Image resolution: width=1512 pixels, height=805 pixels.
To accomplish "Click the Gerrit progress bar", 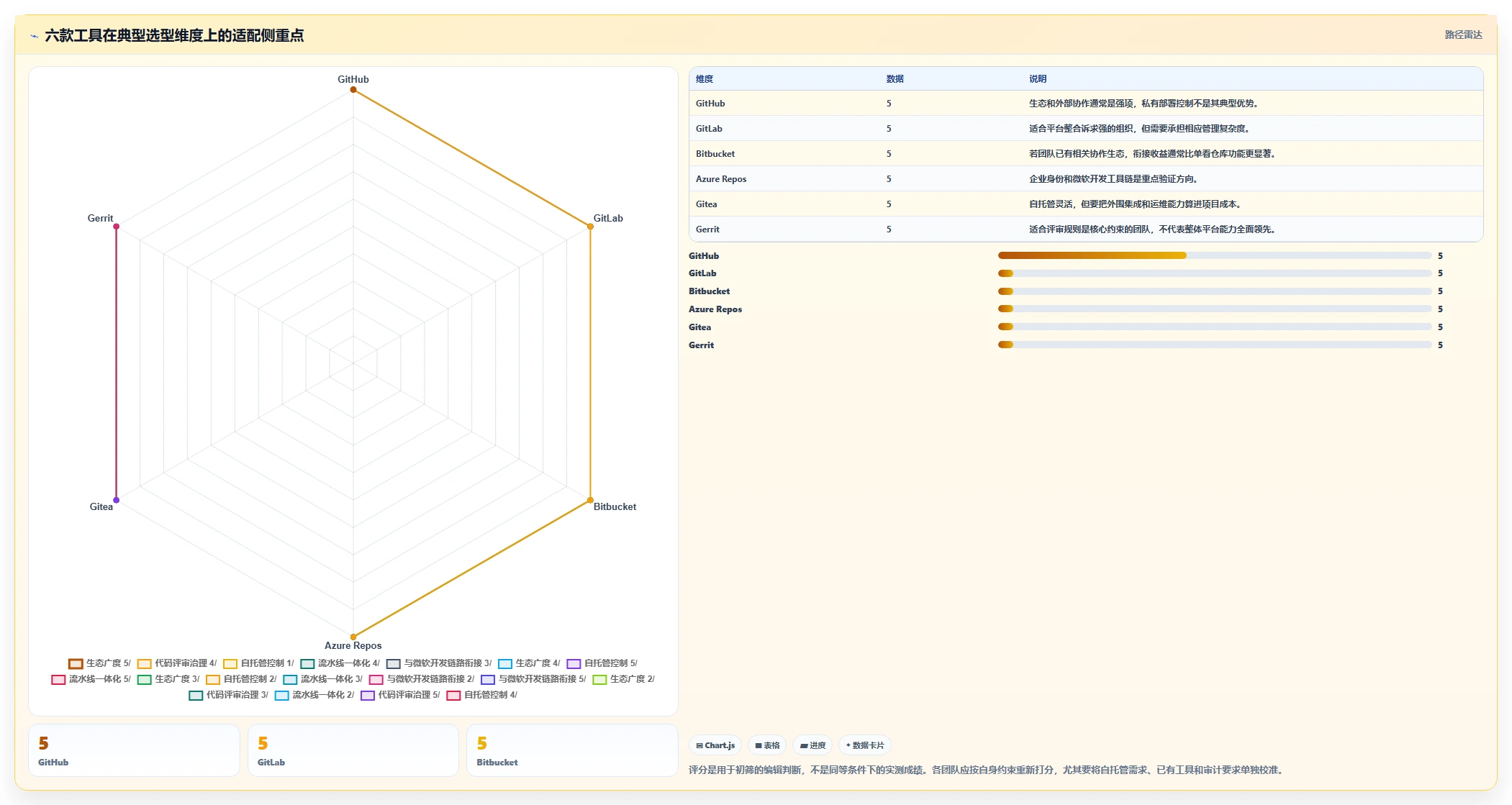I will tap(1215, 345).
